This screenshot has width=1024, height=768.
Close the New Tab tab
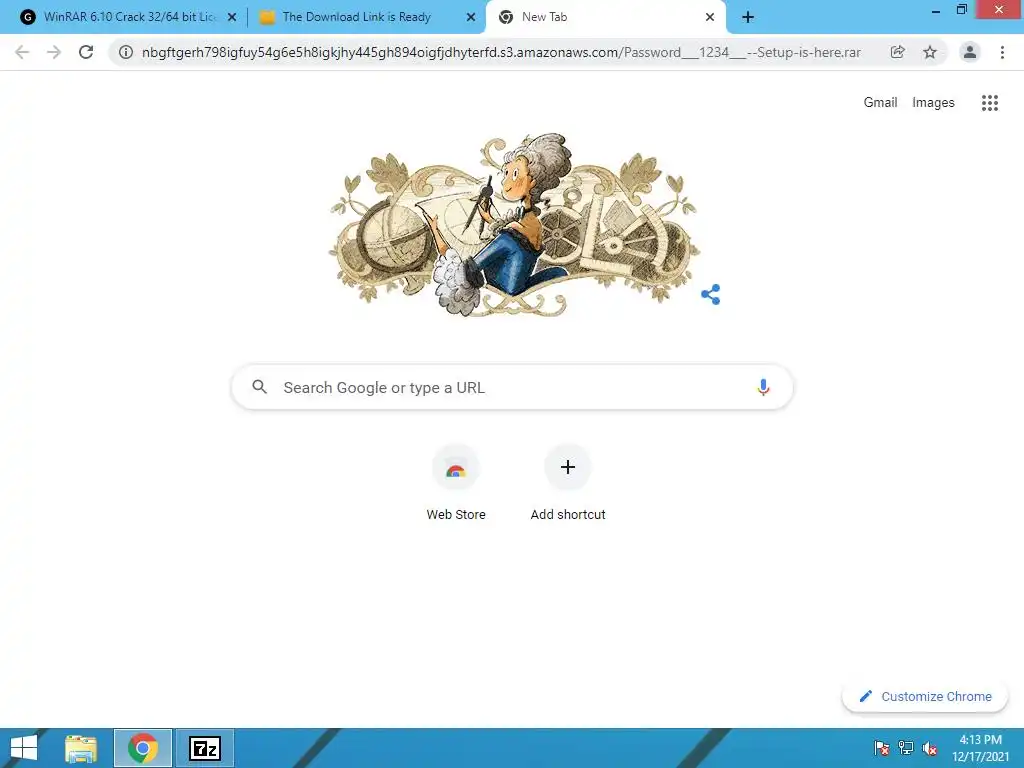tap(710, 17)
